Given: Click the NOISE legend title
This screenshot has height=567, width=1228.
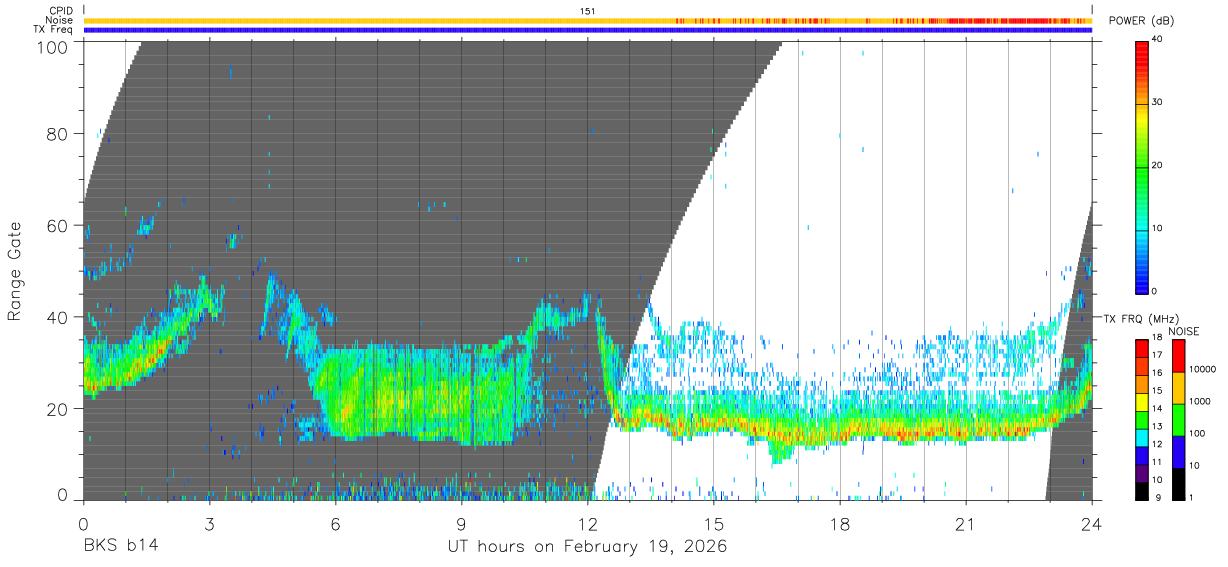Looking at the screenshot, I should [1184, 331].
